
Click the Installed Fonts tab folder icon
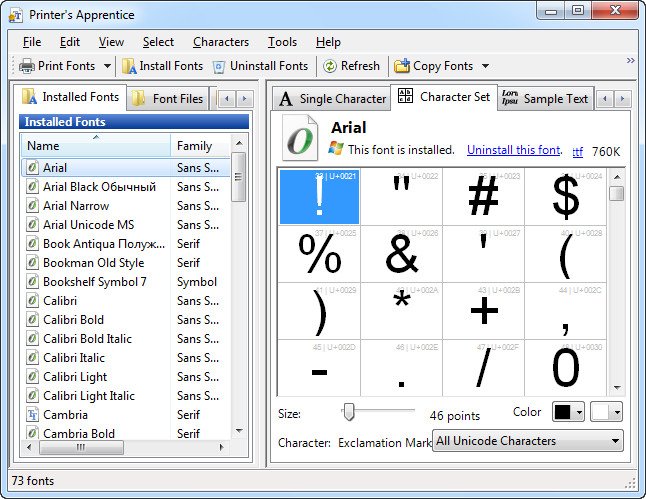pyautogui.click(x=29, y=96)
